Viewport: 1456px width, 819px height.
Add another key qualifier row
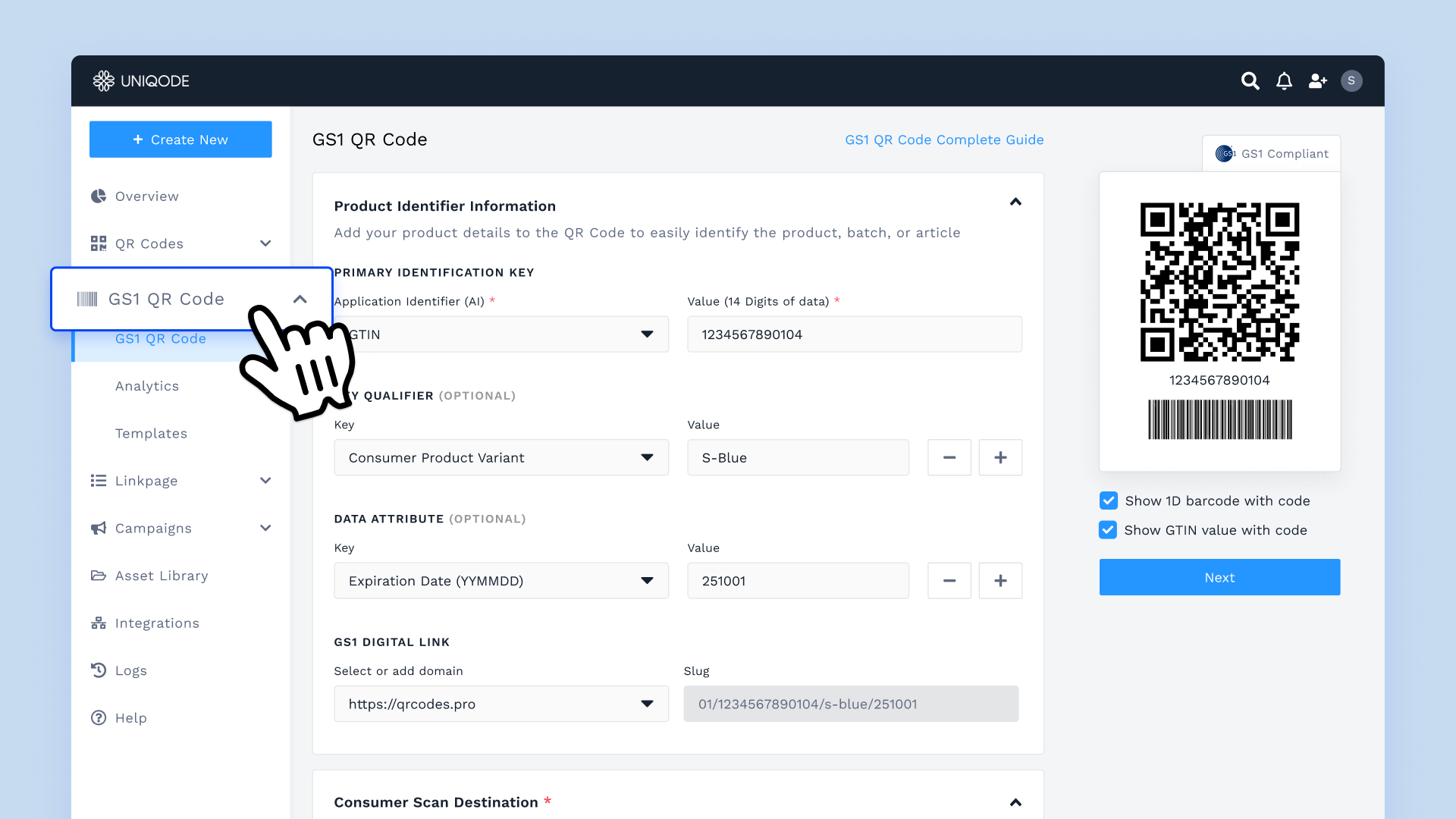coord(1000,458)
